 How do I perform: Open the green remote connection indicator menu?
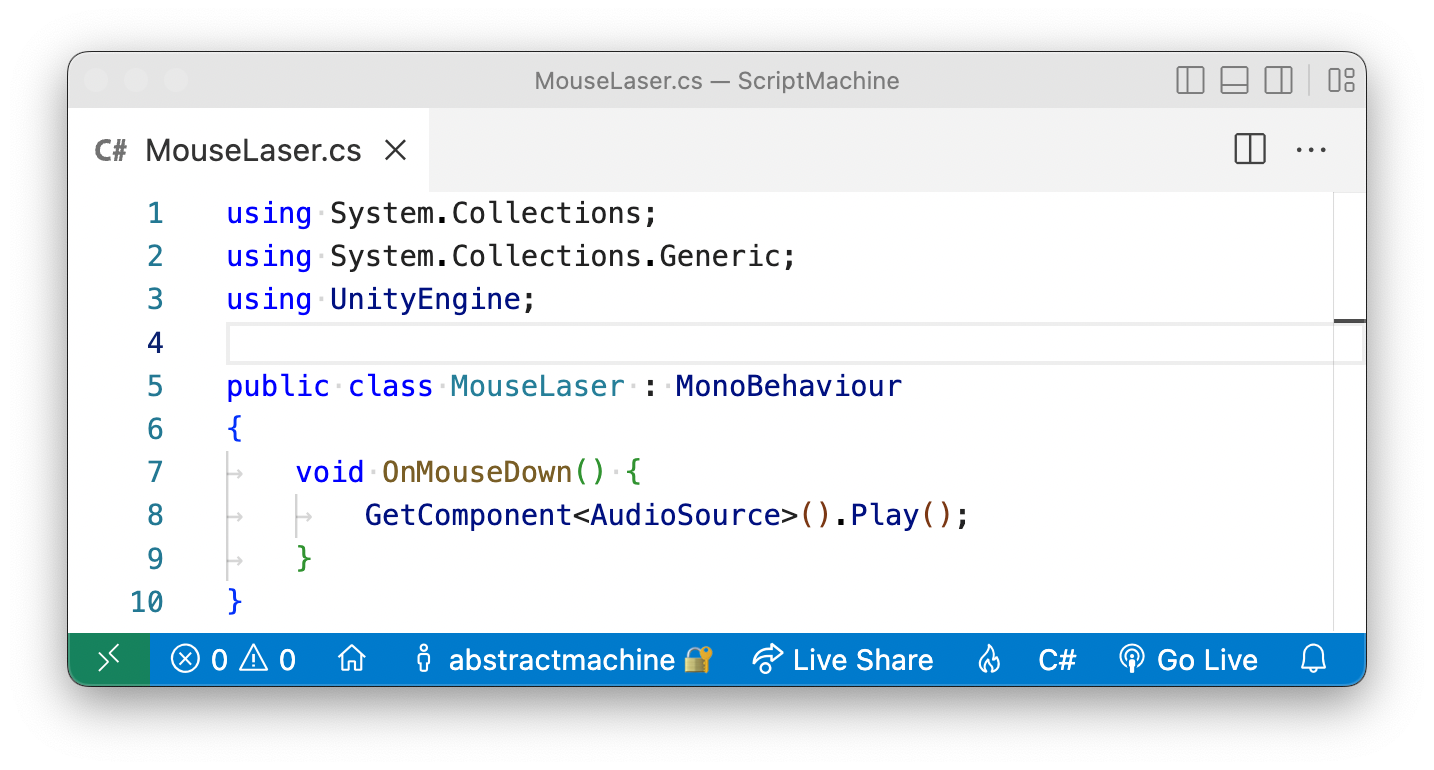(x=108, y=659)
